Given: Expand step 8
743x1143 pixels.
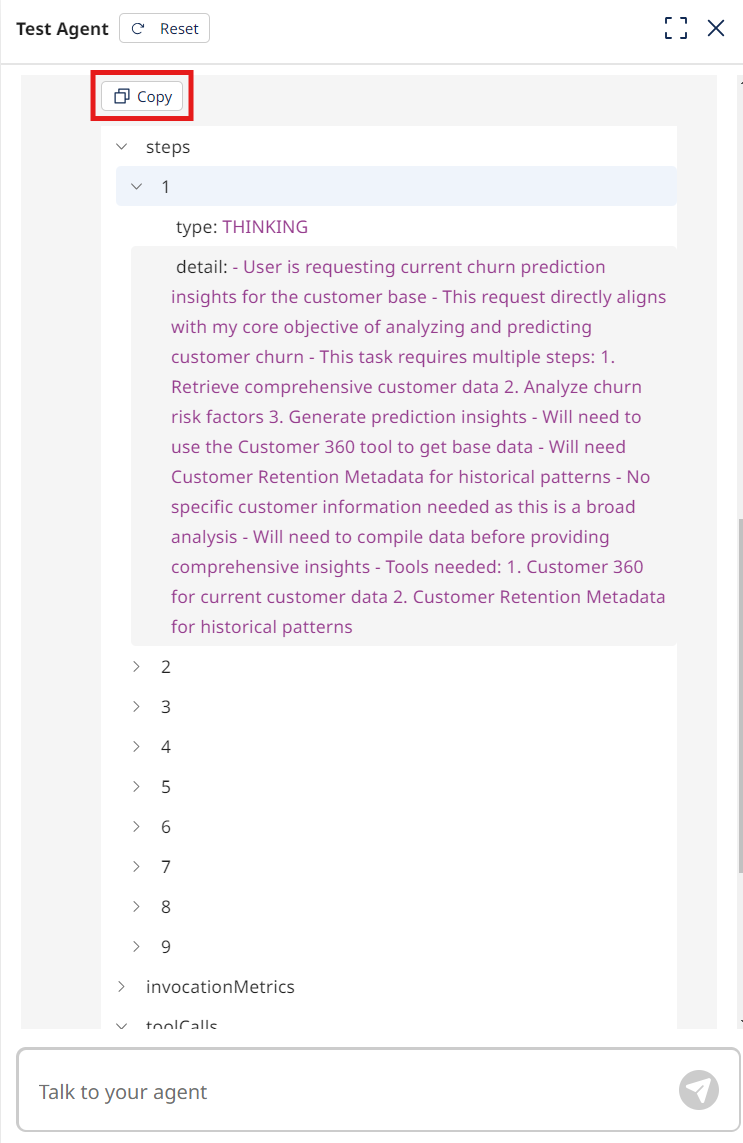Looking at the screenshot, I should (x=137, y=907).
